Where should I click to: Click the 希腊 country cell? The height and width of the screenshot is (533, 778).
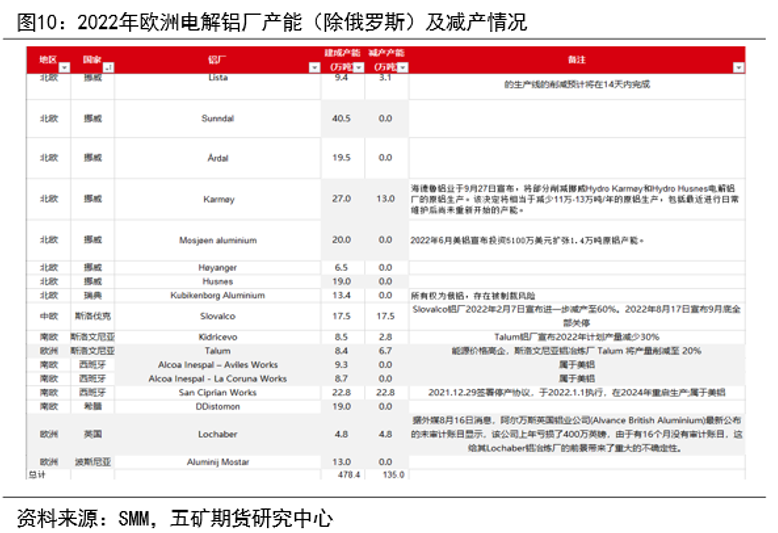point(92,406)
